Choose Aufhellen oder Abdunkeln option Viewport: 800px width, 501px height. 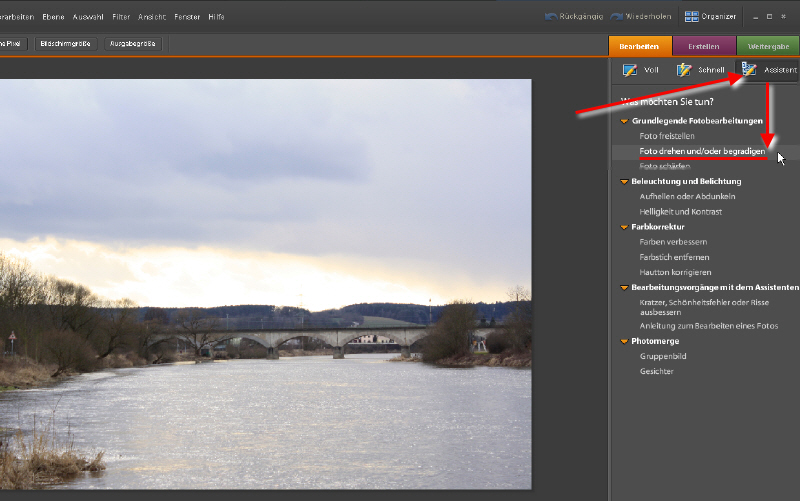[x=688, y=197]
